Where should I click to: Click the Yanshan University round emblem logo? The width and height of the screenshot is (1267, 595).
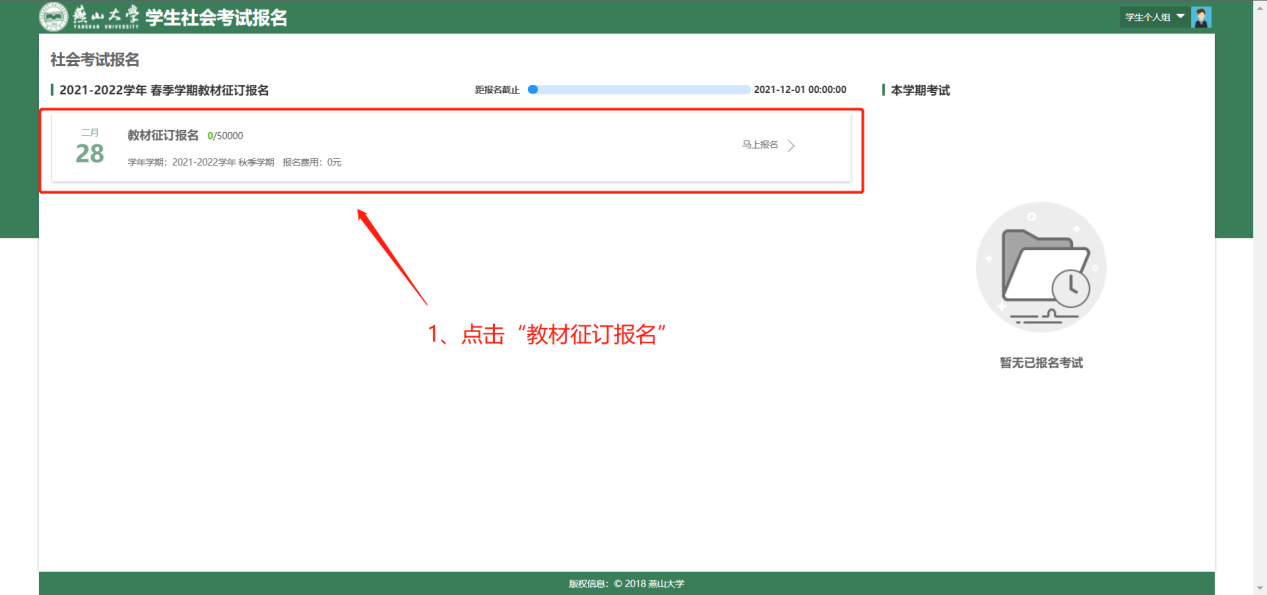(54, 17)
